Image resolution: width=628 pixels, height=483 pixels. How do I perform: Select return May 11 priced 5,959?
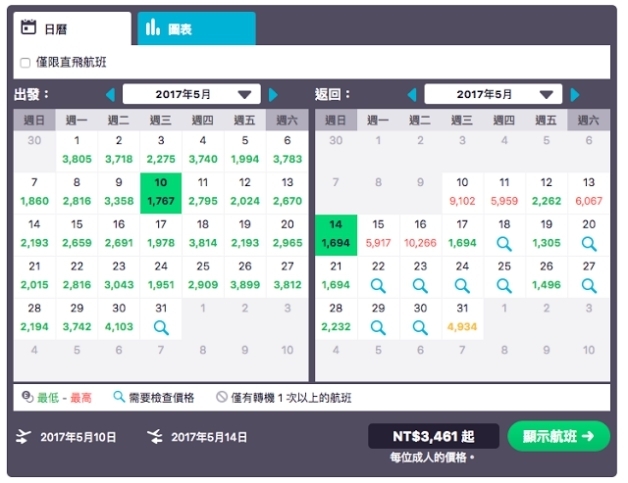[504, 193]
